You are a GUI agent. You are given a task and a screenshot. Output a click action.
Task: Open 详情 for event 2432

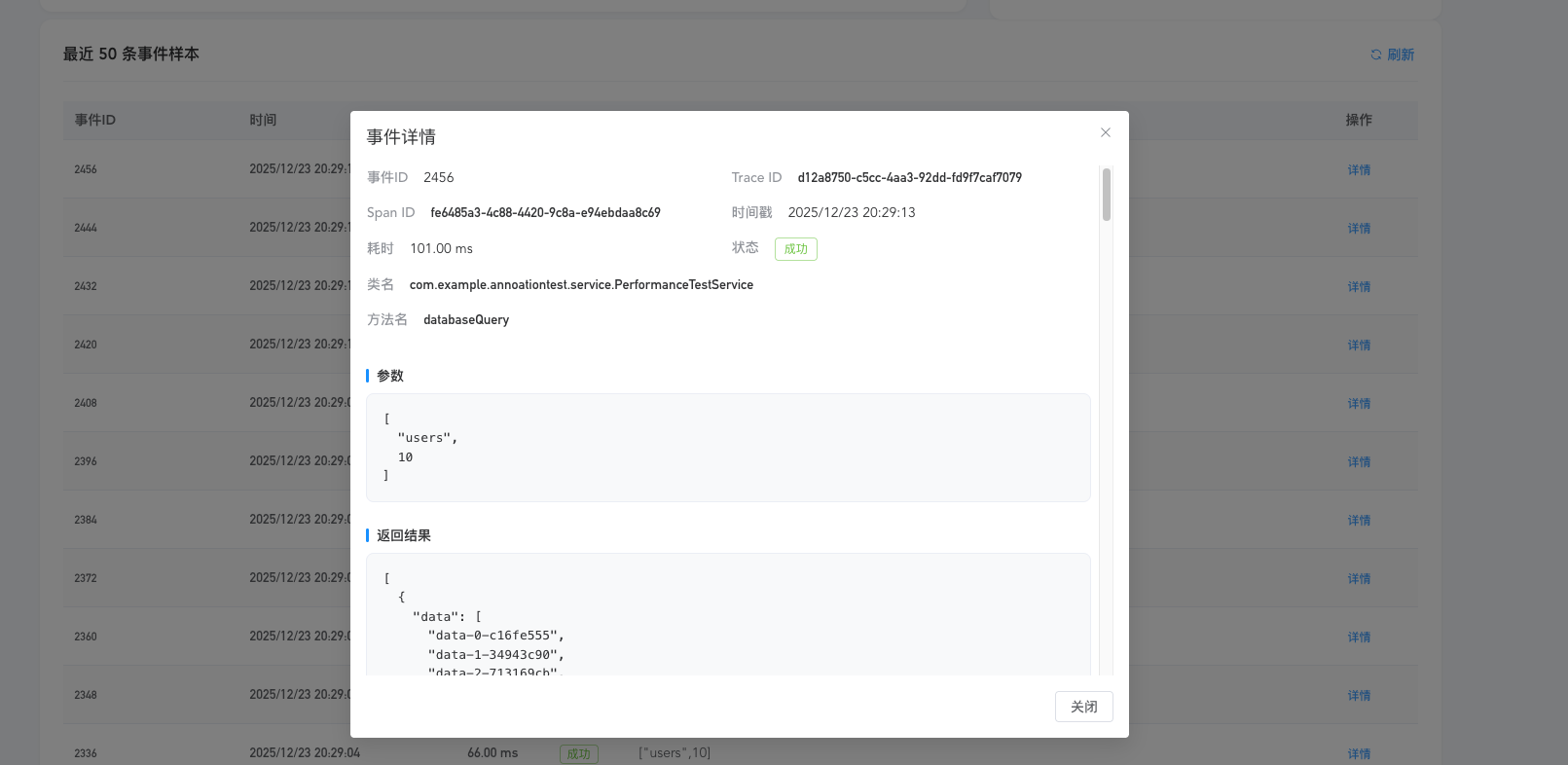point(1359,286)
